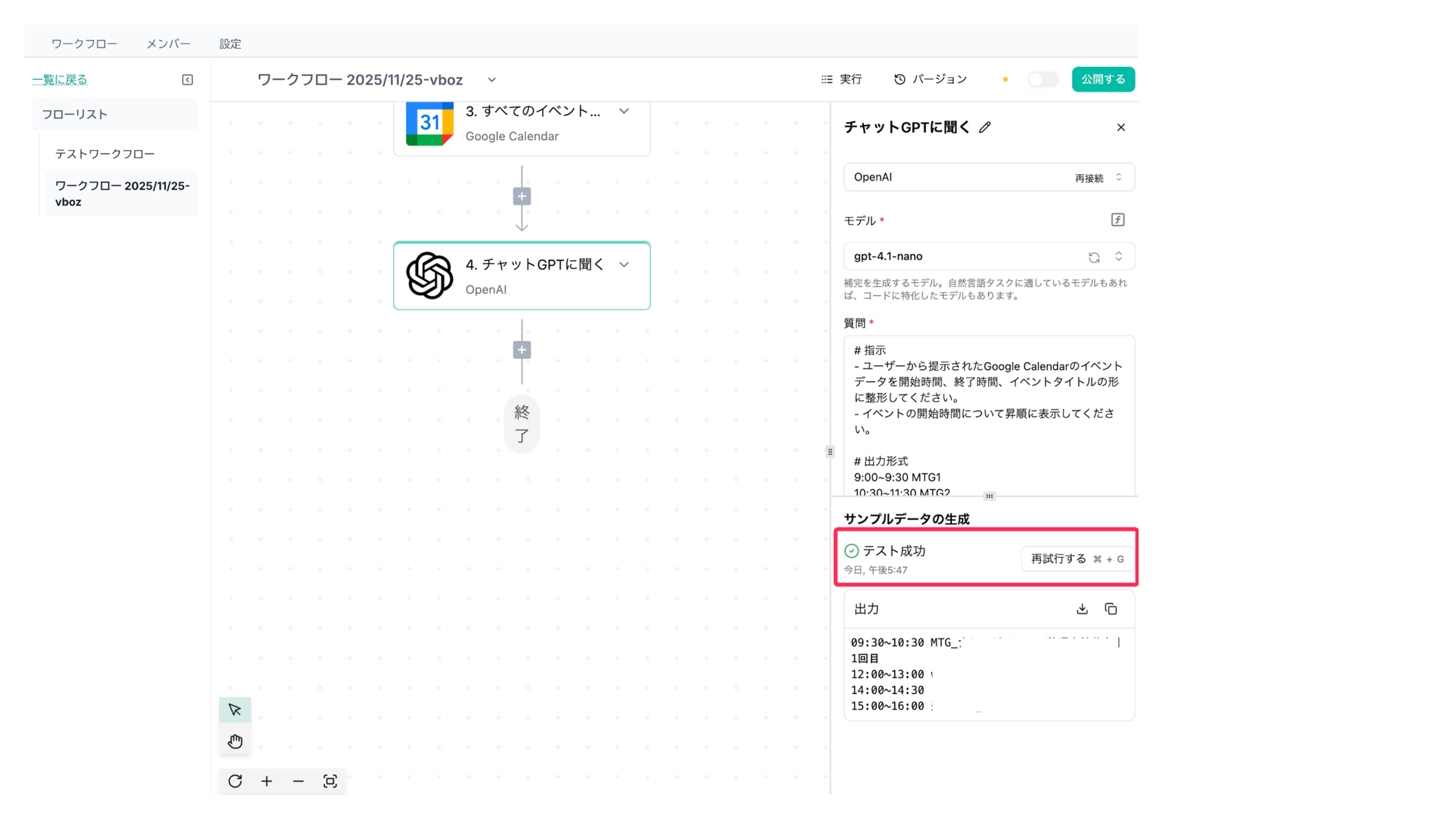Toggle the workflow enable switch
This screenshot has height=819, width=1456.
point(1043,80)
